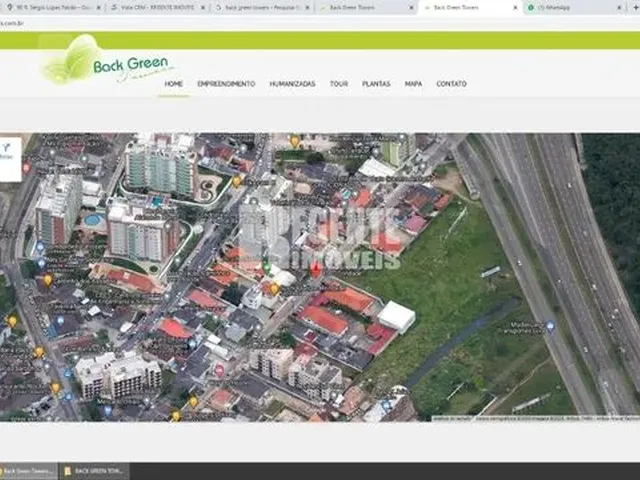Viewport: 640px width, 480px height.
Task: Close the back green towers Pesquisa tab
Action: 307,7
